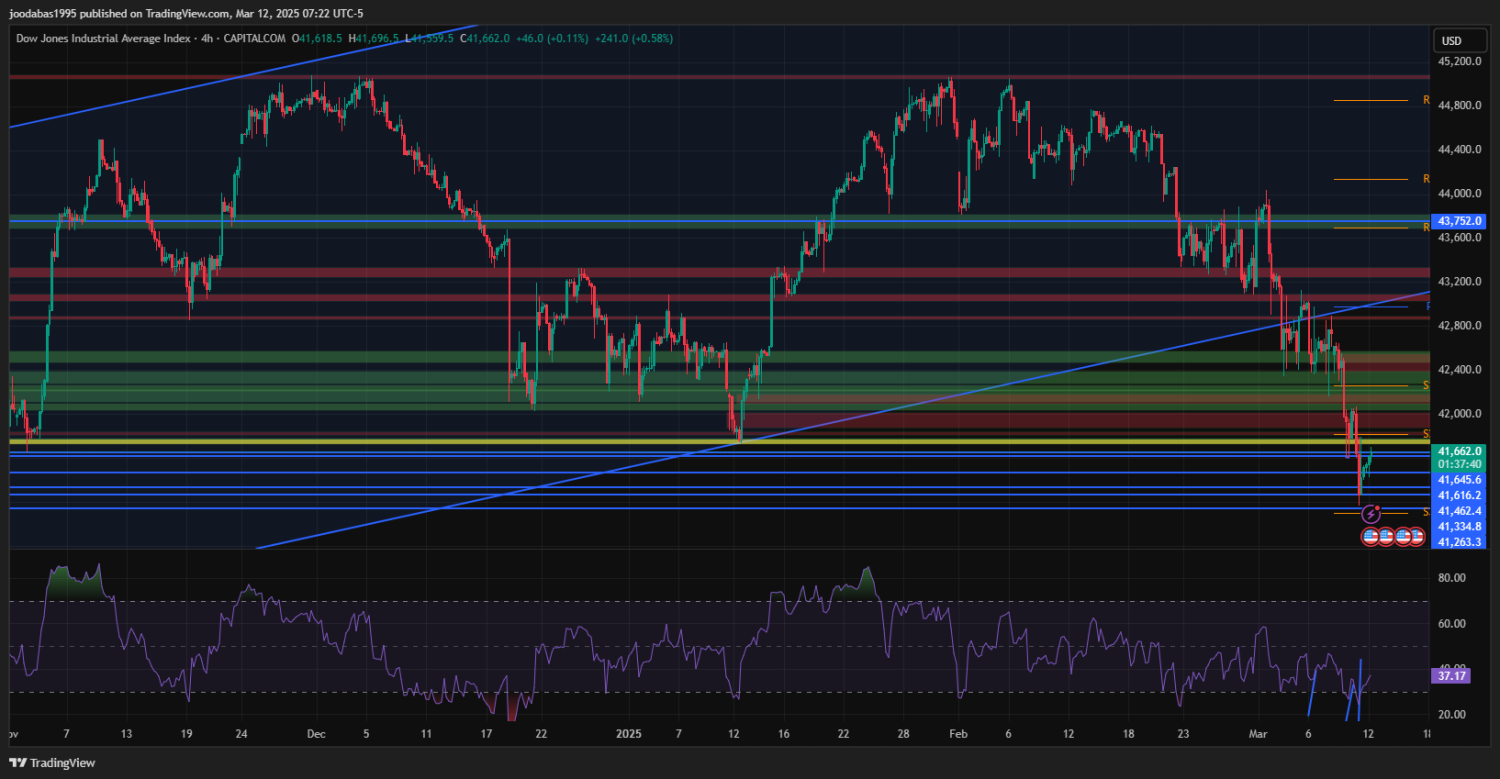The height and width of the screenshot is (779, 1500).
Task: Click the Dec date label on time axis
Action: coord(316,733)
